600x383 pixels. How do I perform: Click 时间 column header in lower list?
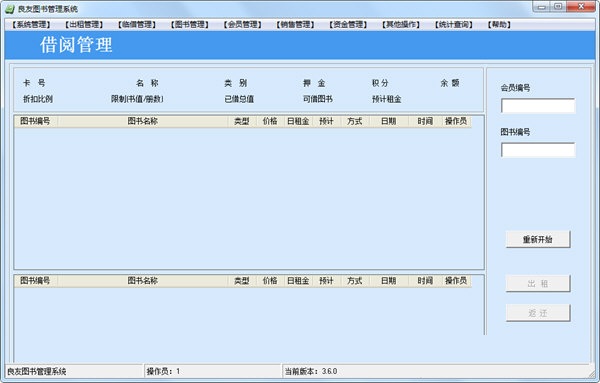click(x=425, y=281)
